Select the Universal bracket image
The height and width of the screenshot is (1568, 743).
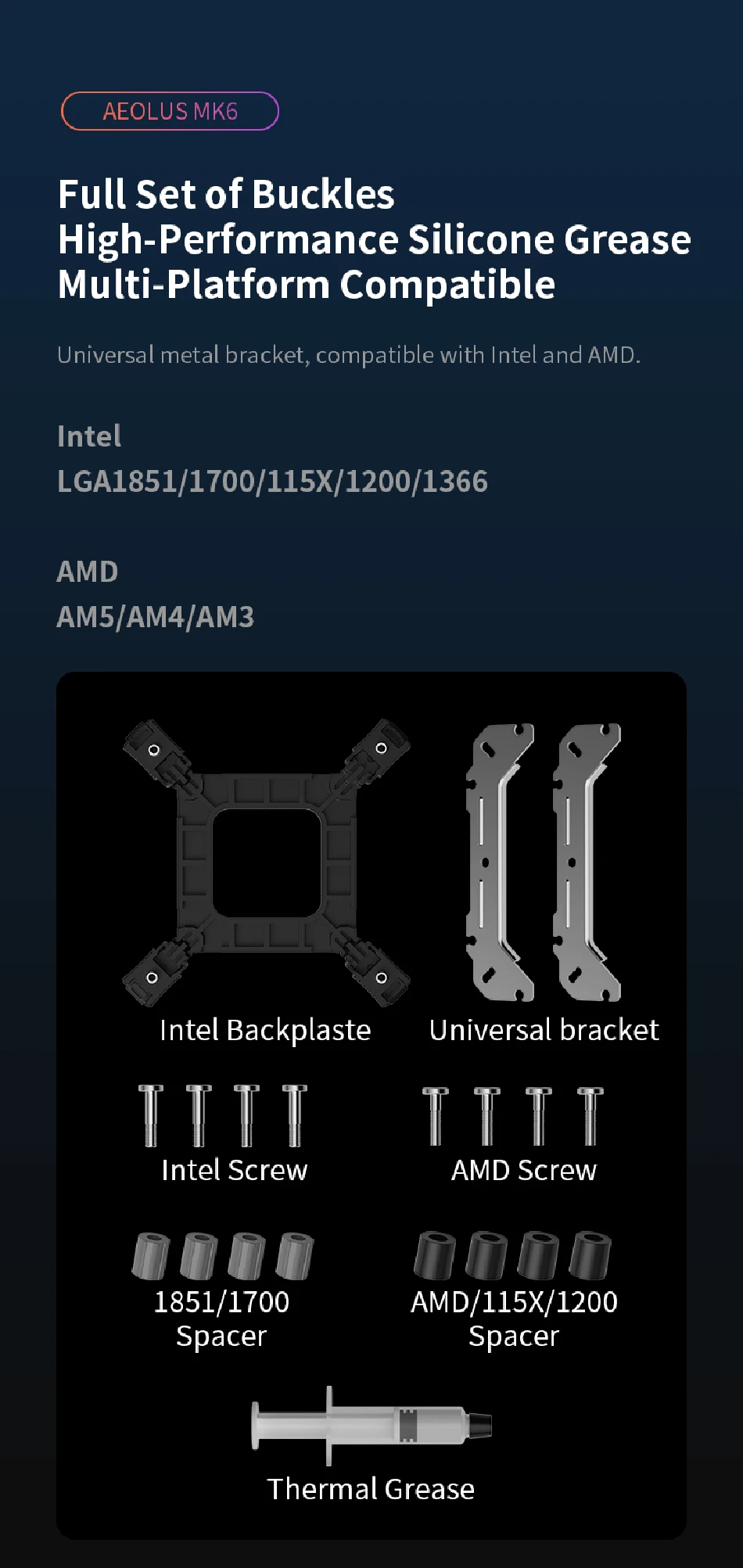tap(544, 862)
